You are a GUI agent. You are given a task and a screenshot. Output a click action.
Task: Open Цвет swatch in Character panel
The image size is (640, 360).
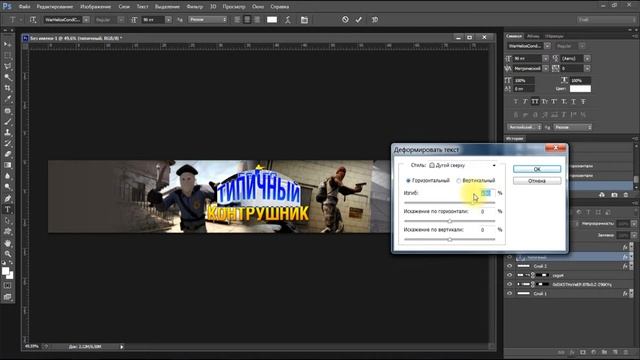pos(580,89)
